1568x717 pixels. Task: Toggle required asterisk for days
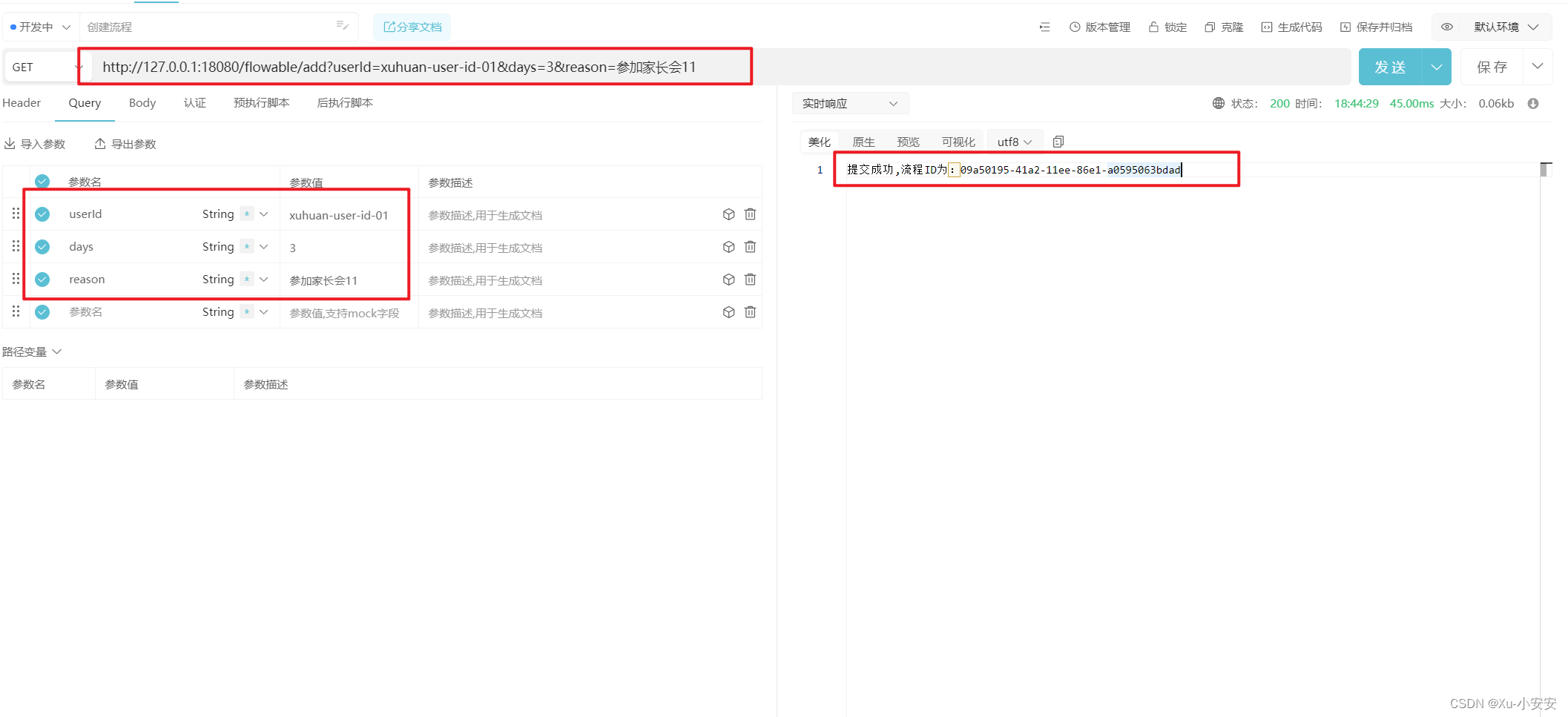coord(247,247)
